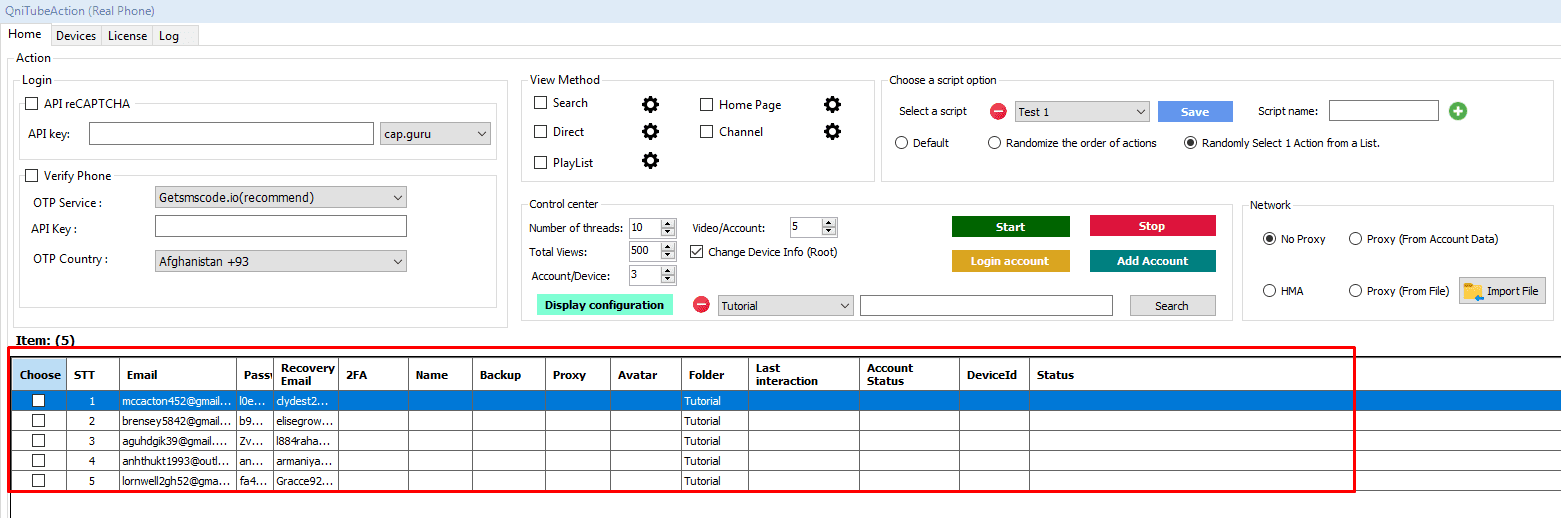Click the Add Account button
The image size is (1561, 518).
click(1152, 261)
